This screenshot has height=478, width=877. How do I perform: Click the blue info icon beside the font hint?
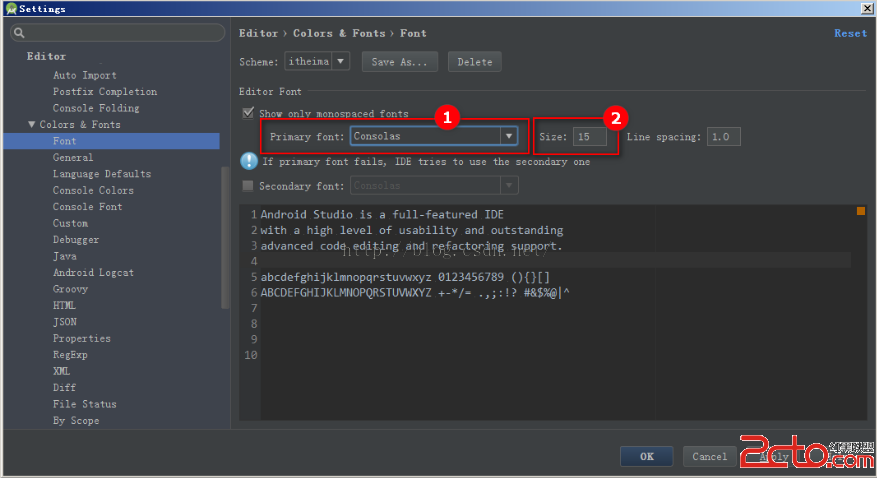point(248,161)
